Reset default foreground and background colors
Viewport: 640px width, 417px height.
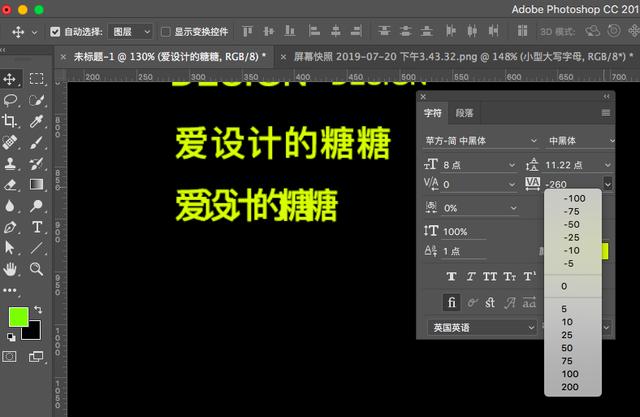pyautogui.click(x=11, y=337)
